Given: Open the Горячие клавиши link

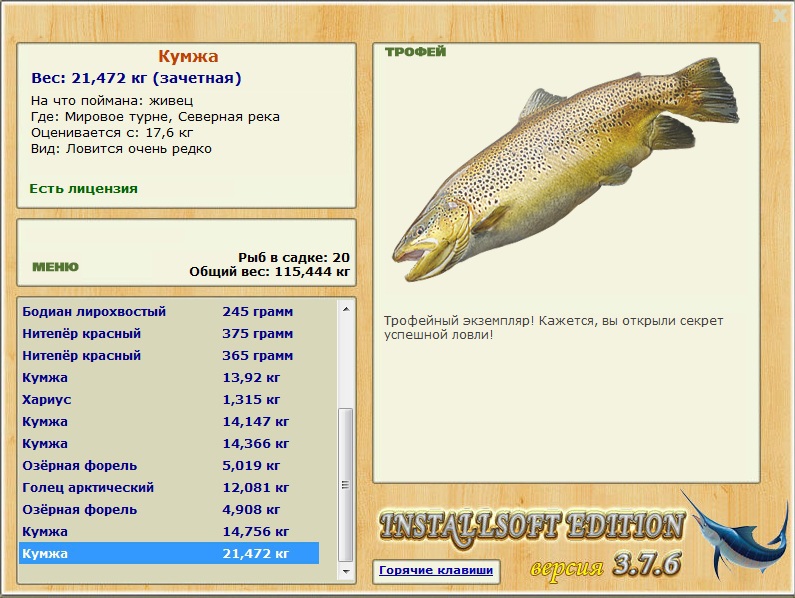Looking at the screenshot, I should pos(436,570).
